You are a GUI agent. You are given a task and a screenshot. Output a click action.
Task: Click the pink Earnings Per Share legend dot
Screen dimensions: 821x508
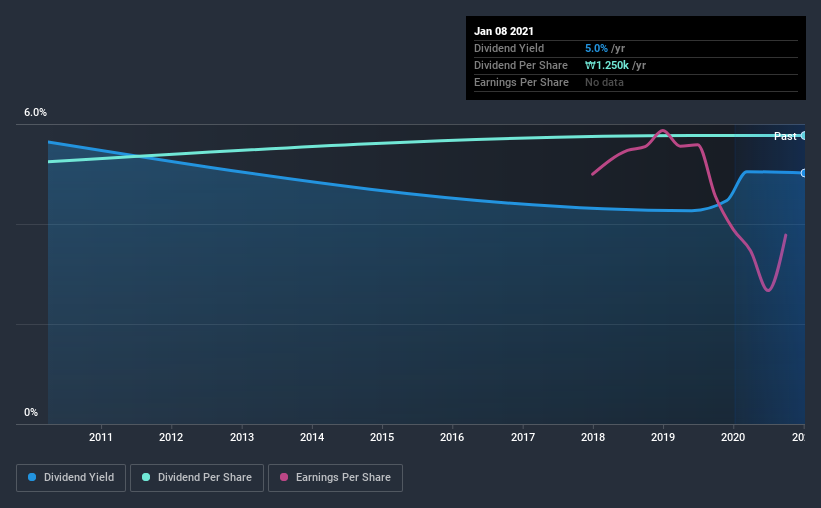pyautogui.click(x=284, y=477)
